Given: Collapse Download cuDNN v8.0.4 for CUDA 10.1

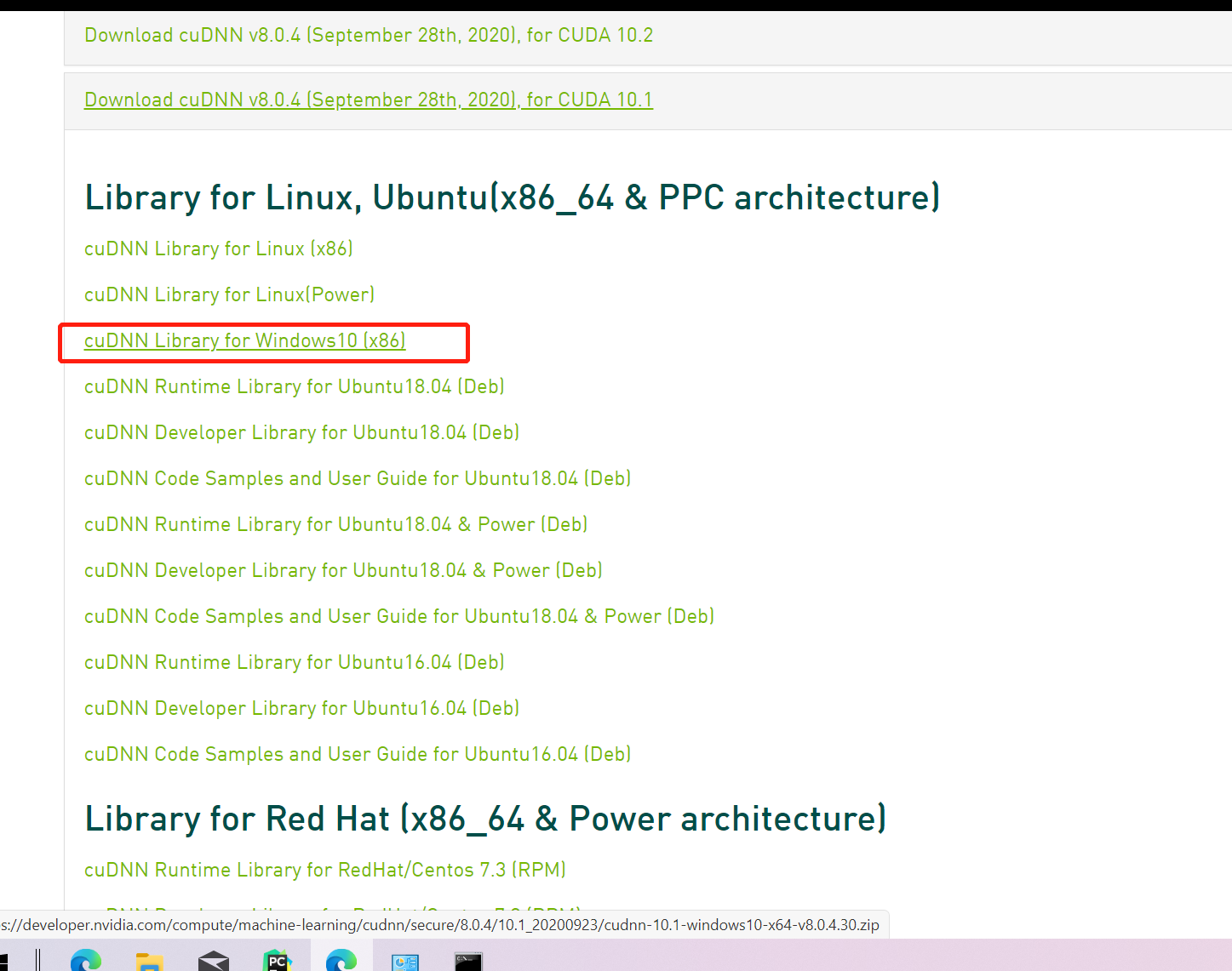Looking at the screenshot, I should 369,100.
